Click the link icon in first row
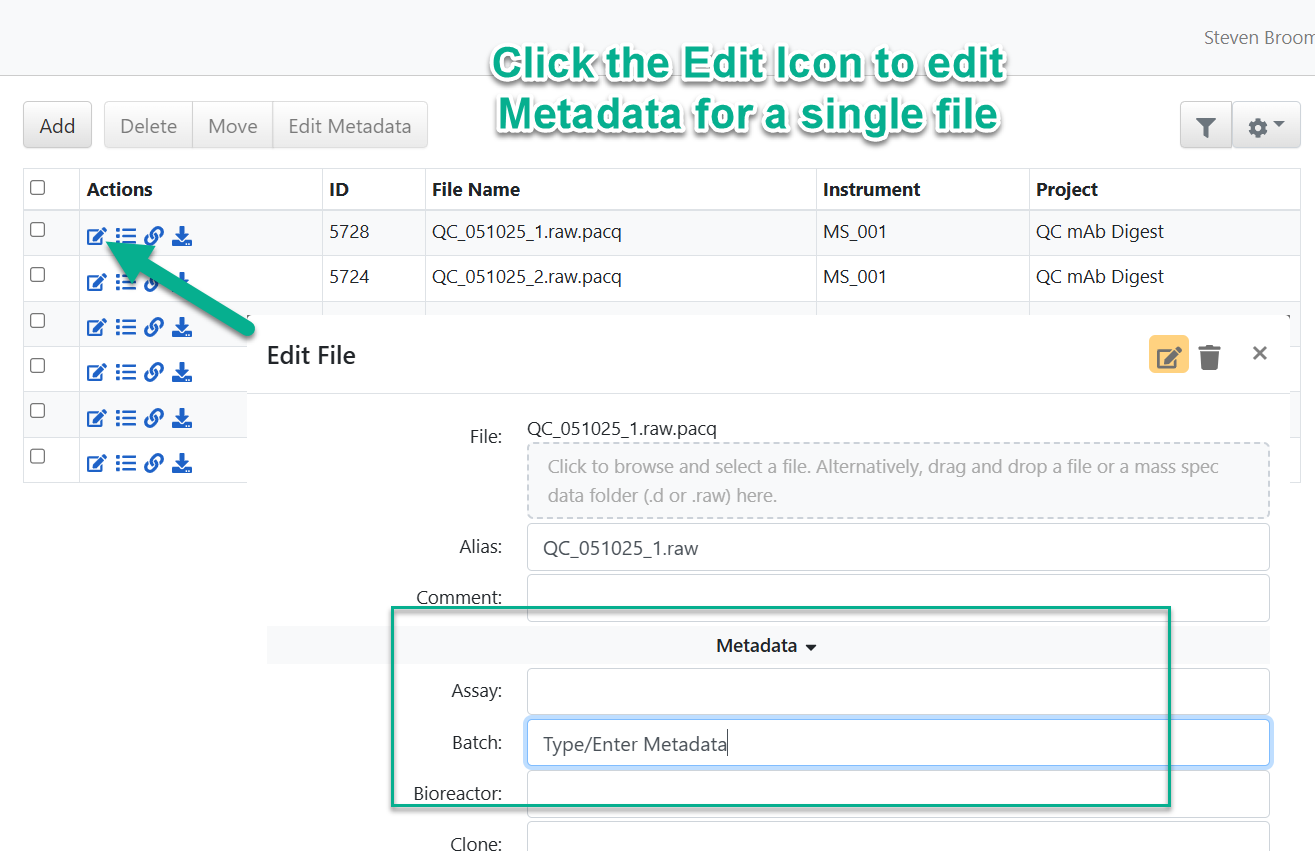The height and width of the screenshot is (857, 1315). pos(153,237)
